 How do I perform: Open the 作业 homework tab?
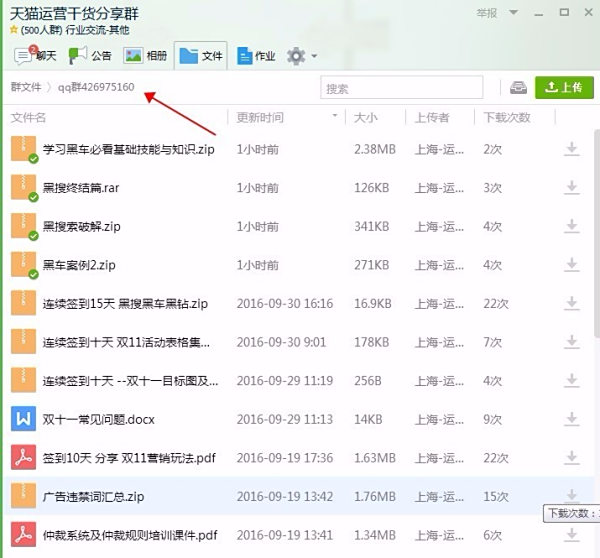tap(256, 56)
